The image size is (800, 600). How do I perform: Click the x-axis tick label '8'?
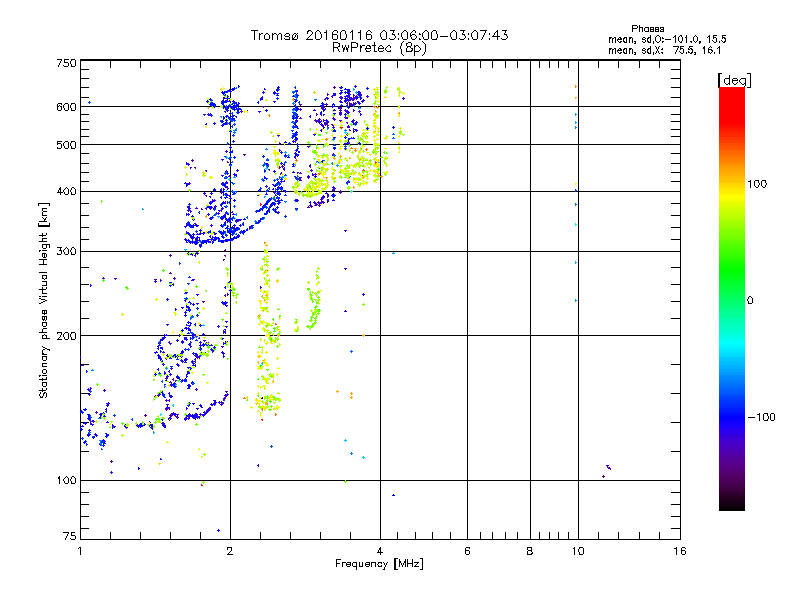pos(530,551)
